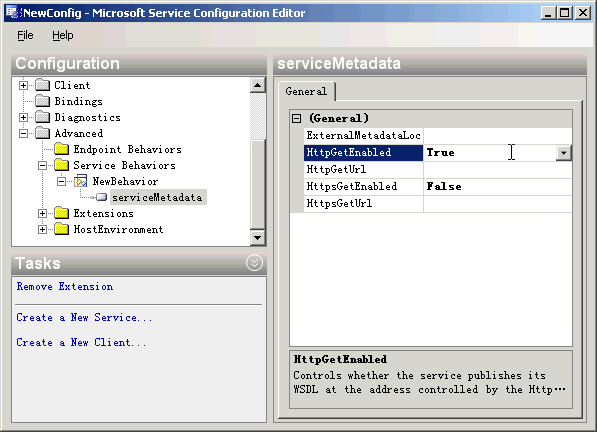Click the HttpGetUrl value field
Image resolution: width=597 pixels, height=432 pixels.
click(498, 169)
